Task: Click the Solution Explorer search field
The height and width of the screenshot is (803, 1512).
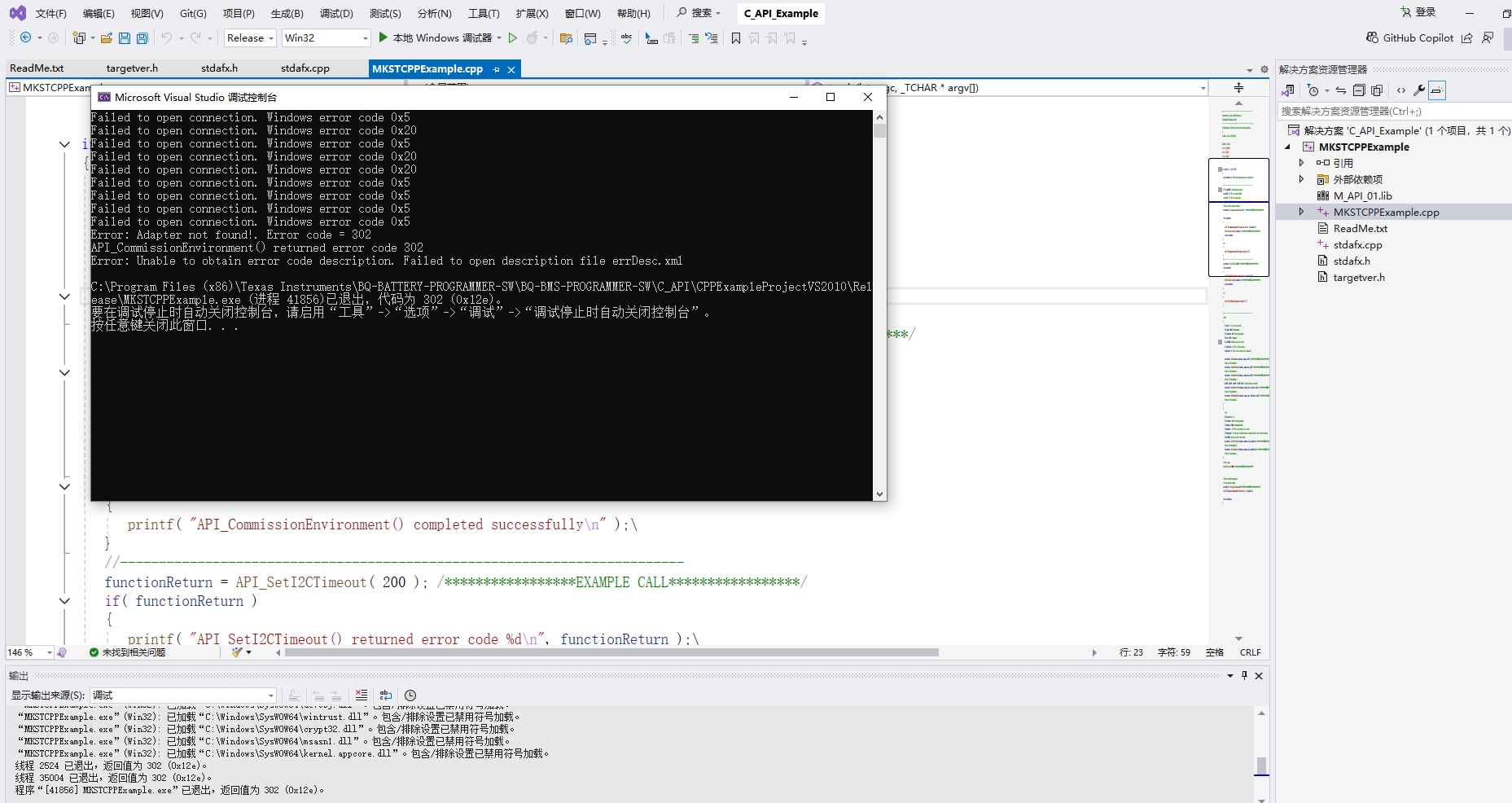Action: point(1393,111)
